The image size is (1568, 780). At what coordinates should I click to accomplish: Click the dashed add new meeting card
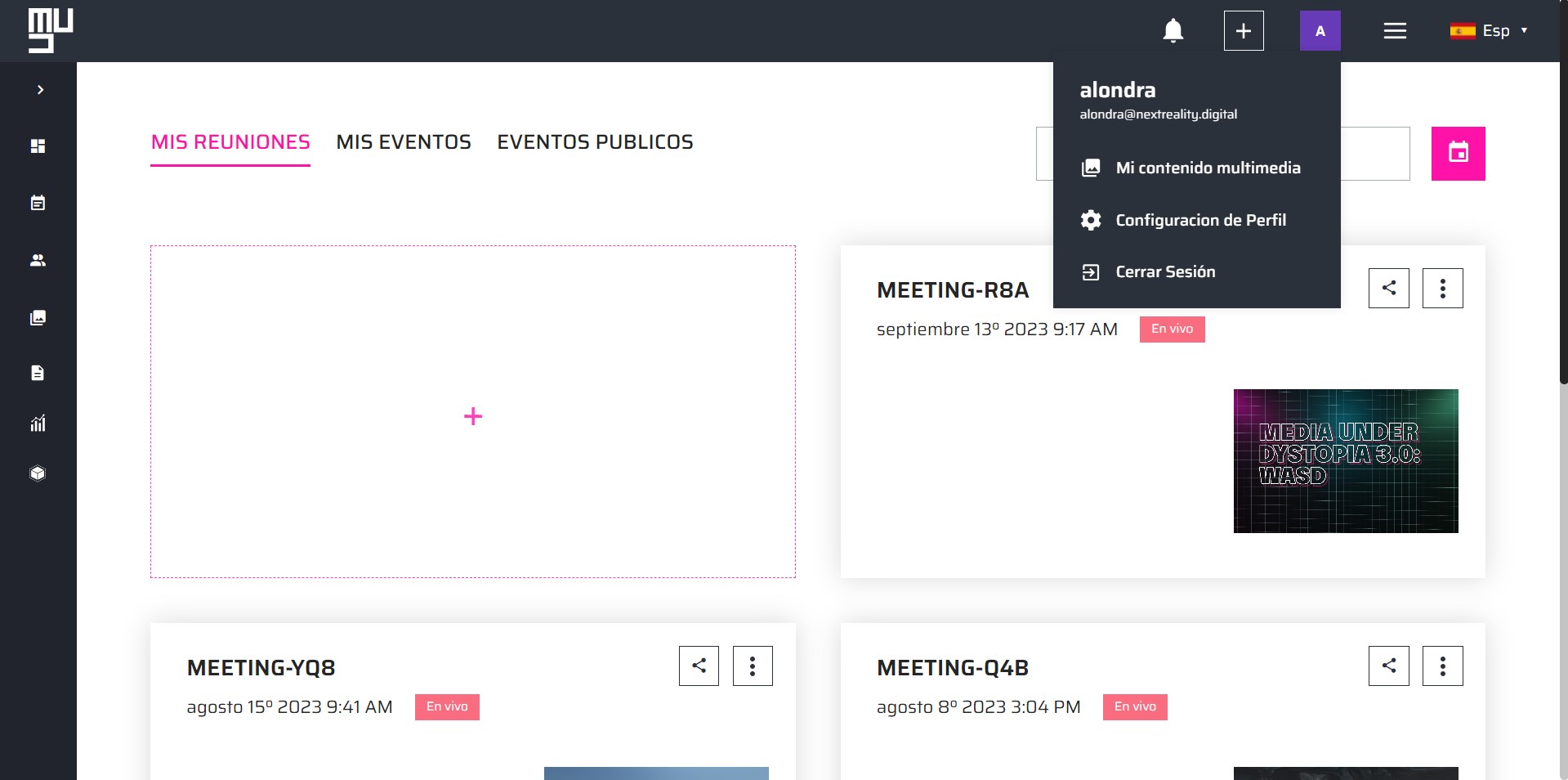[x=473, y=412]
